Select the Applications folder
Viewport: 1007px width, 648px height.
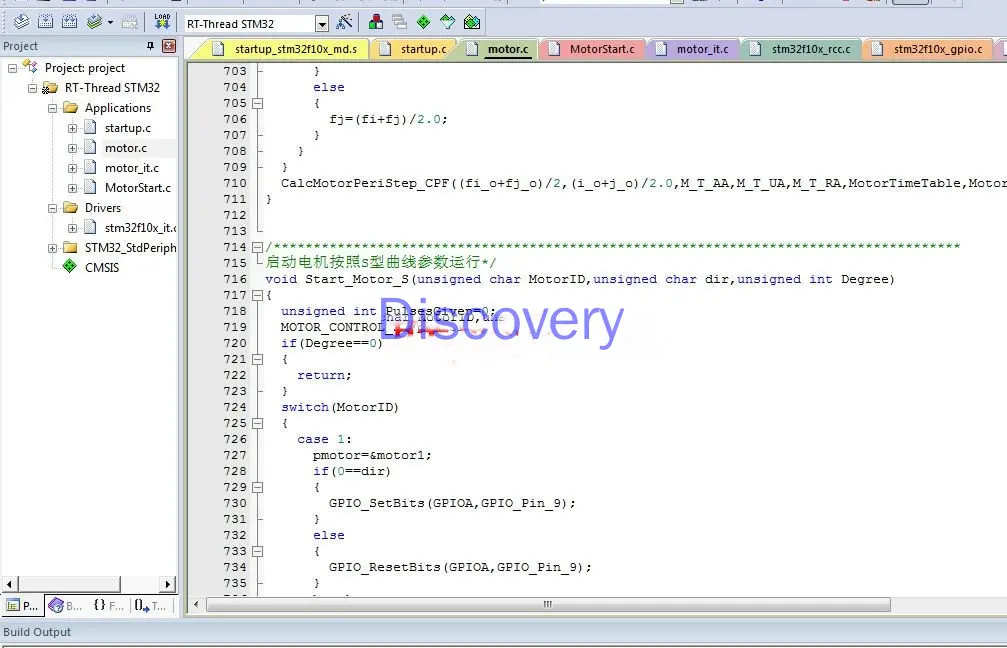[x=118, y=108]
